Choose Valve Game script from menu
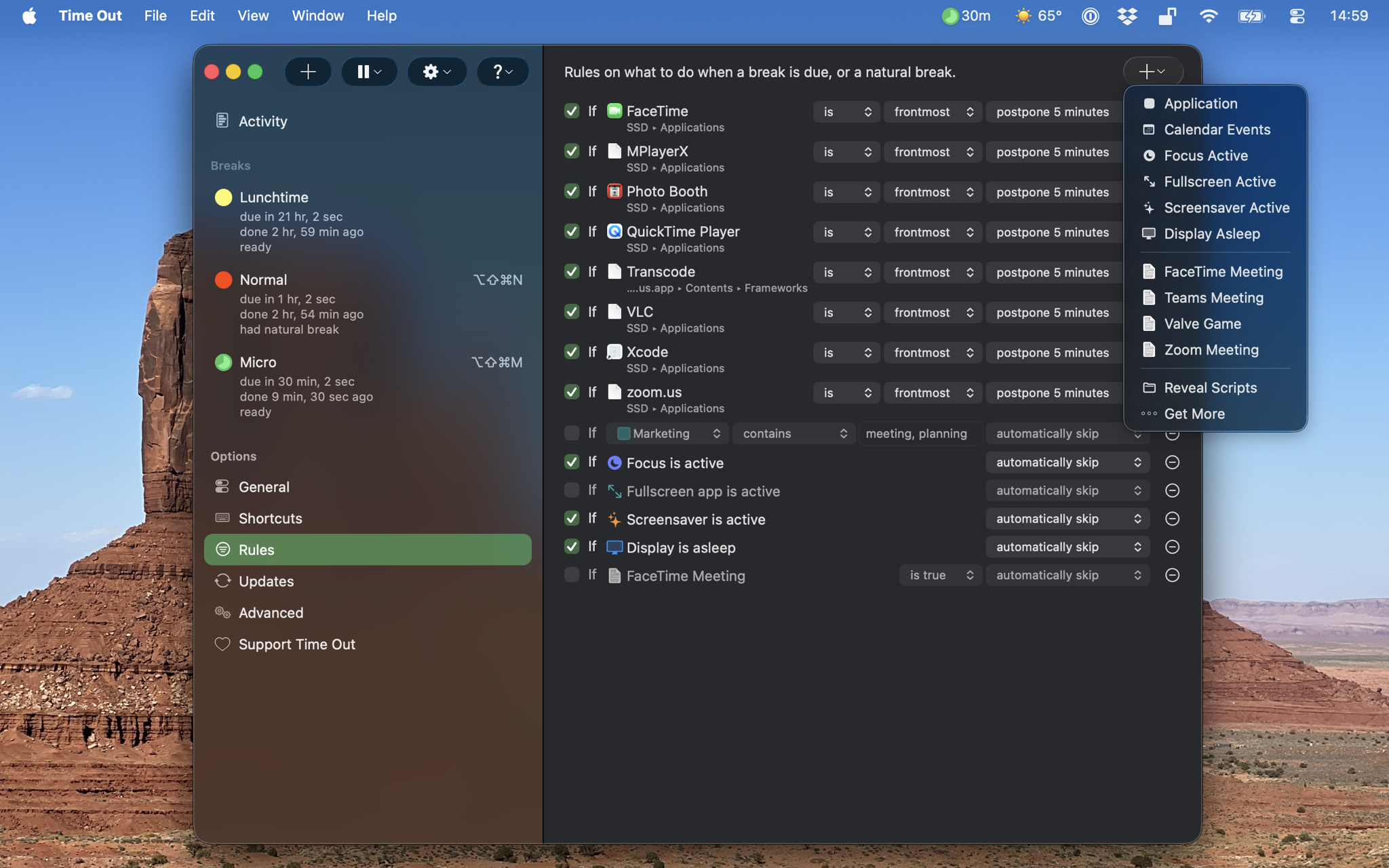 tap(1215, 324)
